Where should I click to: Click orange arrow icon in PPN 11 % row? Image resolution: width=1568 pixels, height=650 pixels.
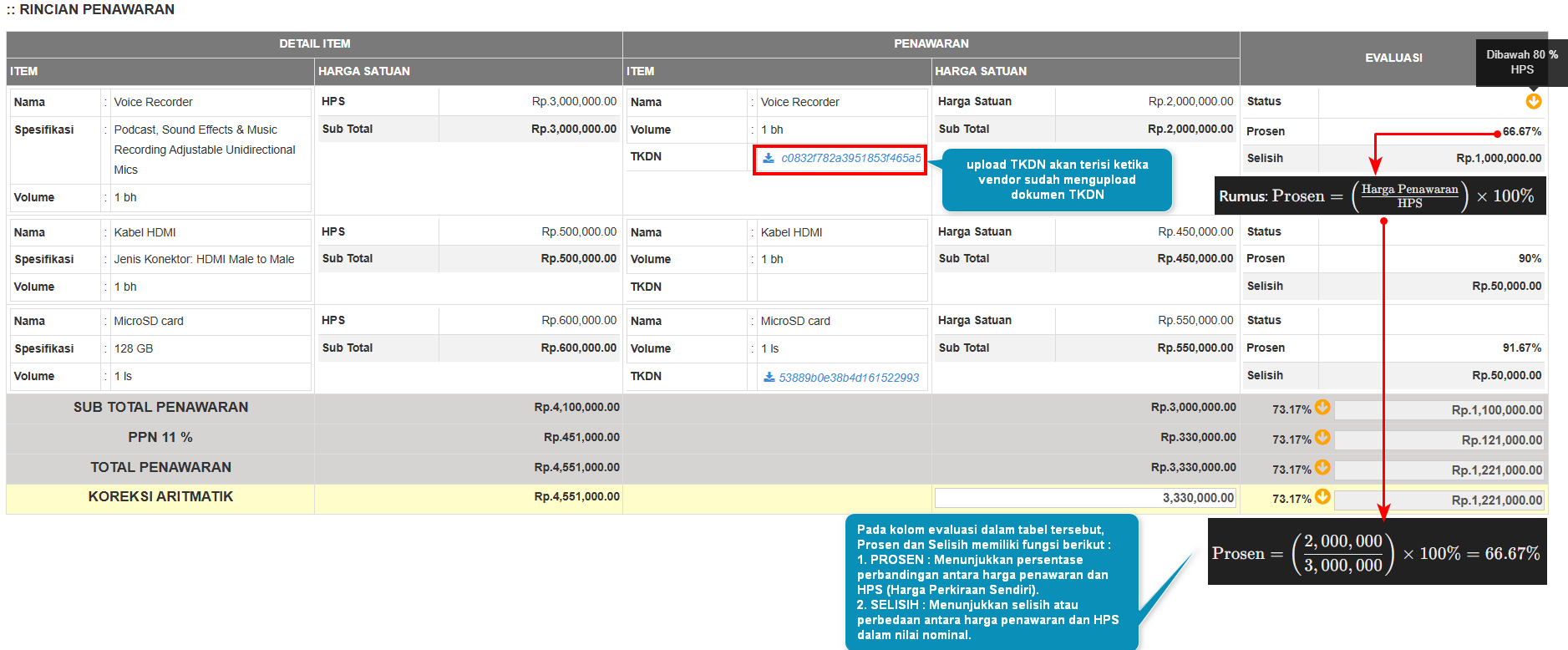1322,437
